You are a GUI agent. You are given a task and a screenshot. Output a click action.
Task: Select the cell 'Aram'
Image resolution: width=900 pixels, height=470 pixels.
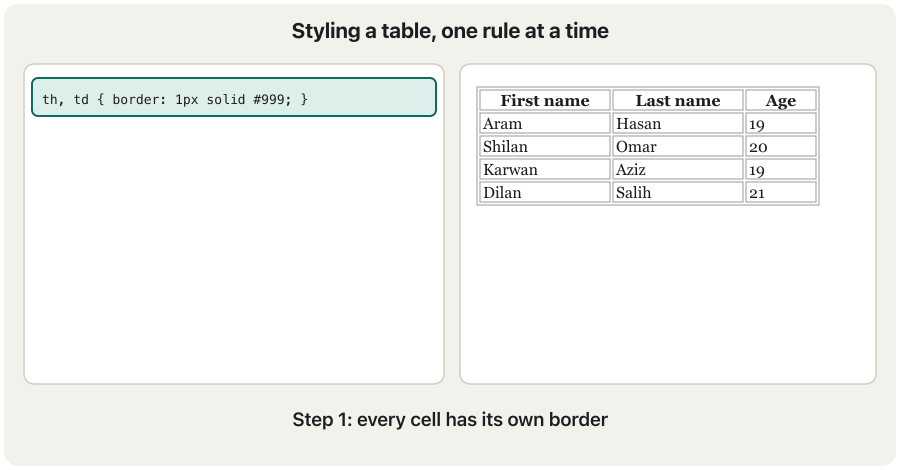(545, 123)
